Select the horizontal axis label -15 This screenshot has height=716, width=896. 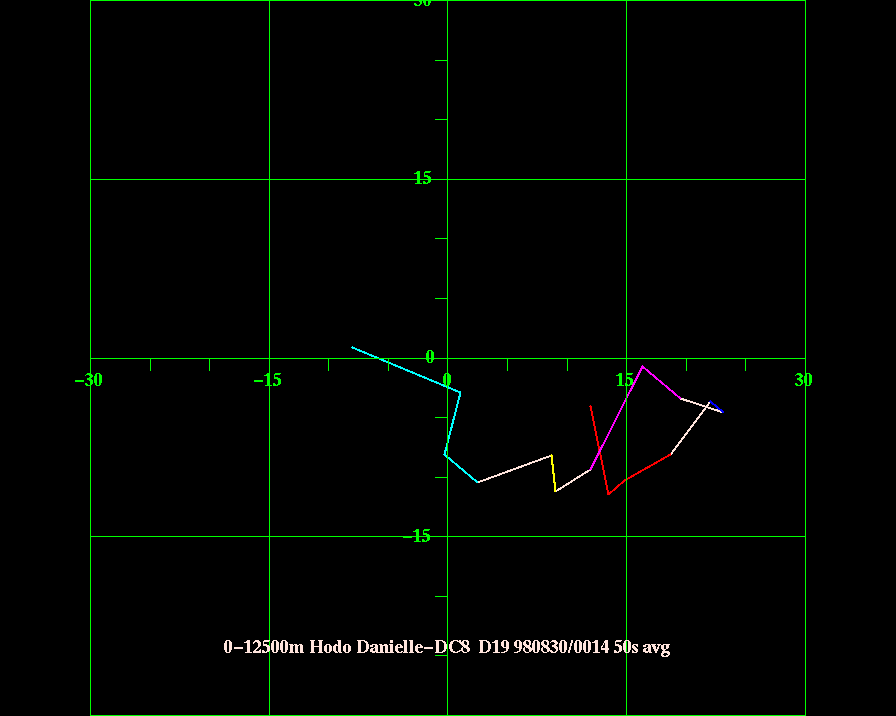coord(267,379)
